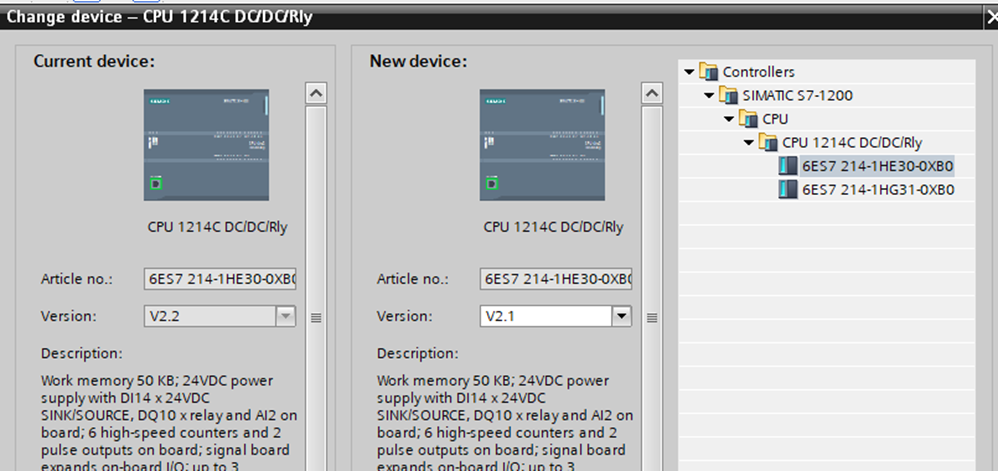Screen dimensions: 998x471
Task: Collapse the CPU 1214C DC/DC/Rly folder arrow
Action: click(x=748, y=143)
